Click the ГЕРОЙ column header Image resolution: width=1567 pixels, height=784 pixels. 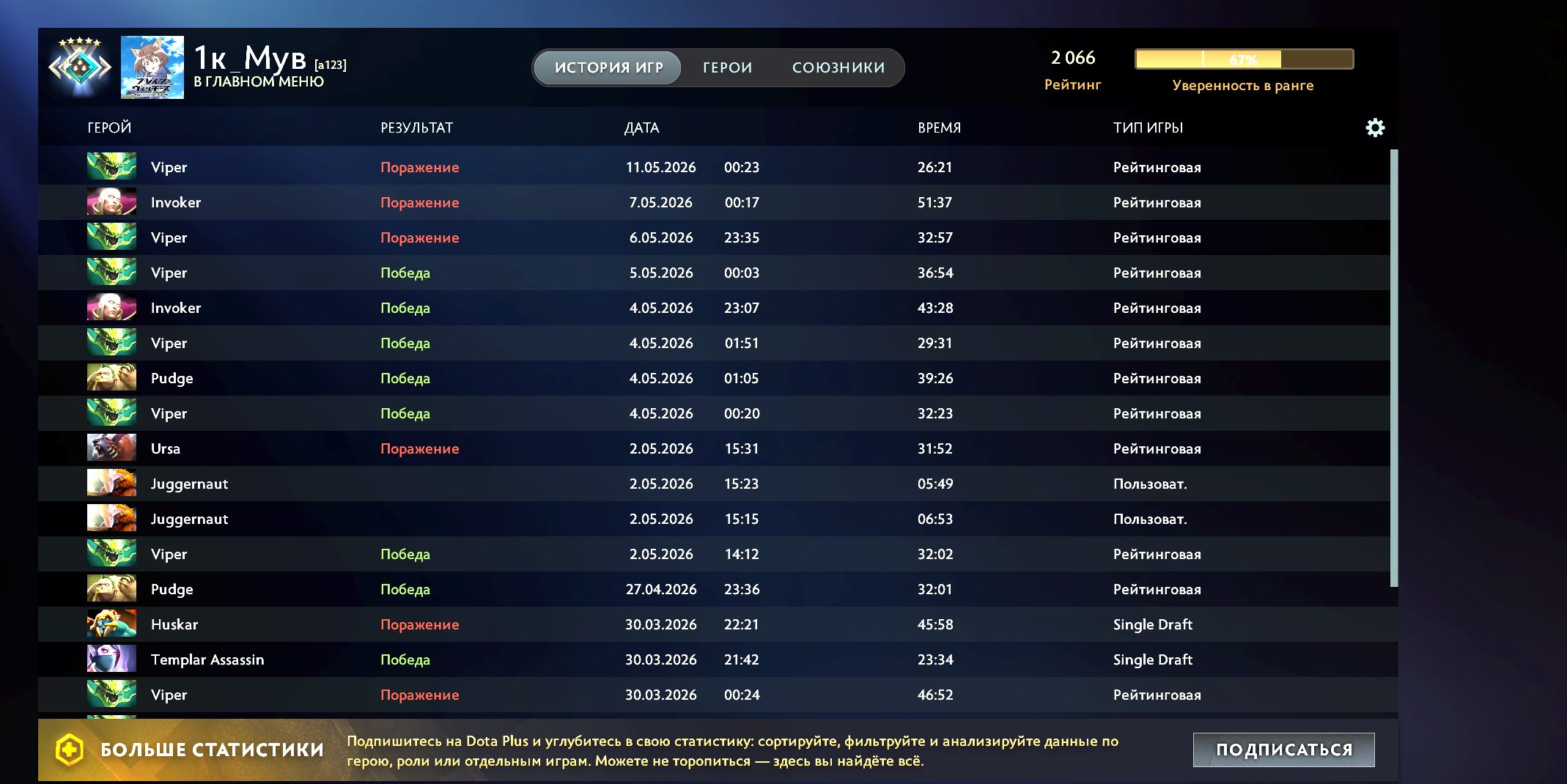point(109,127)
